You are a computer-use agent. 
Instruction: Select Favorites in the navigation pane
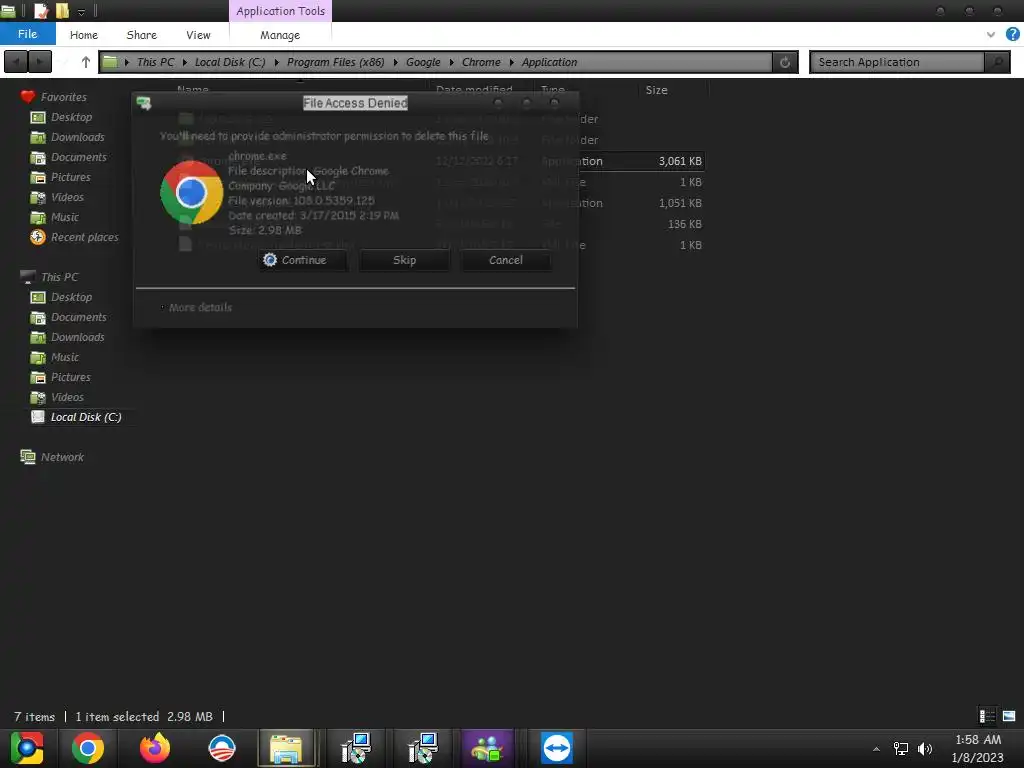(x=63, y=97)
